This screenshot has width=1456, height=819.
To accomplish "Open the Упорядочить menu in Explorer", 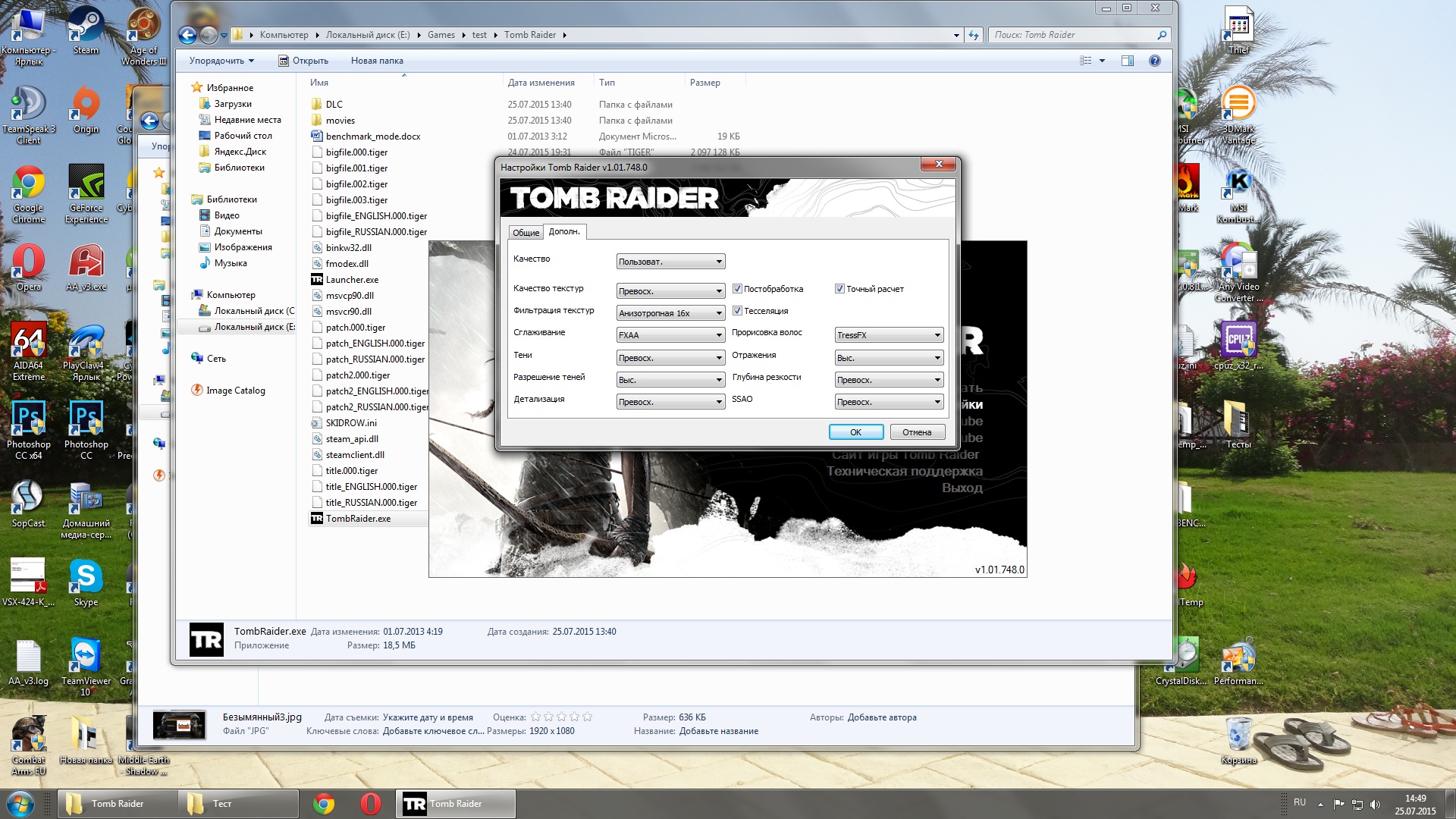I will [221, 61].
